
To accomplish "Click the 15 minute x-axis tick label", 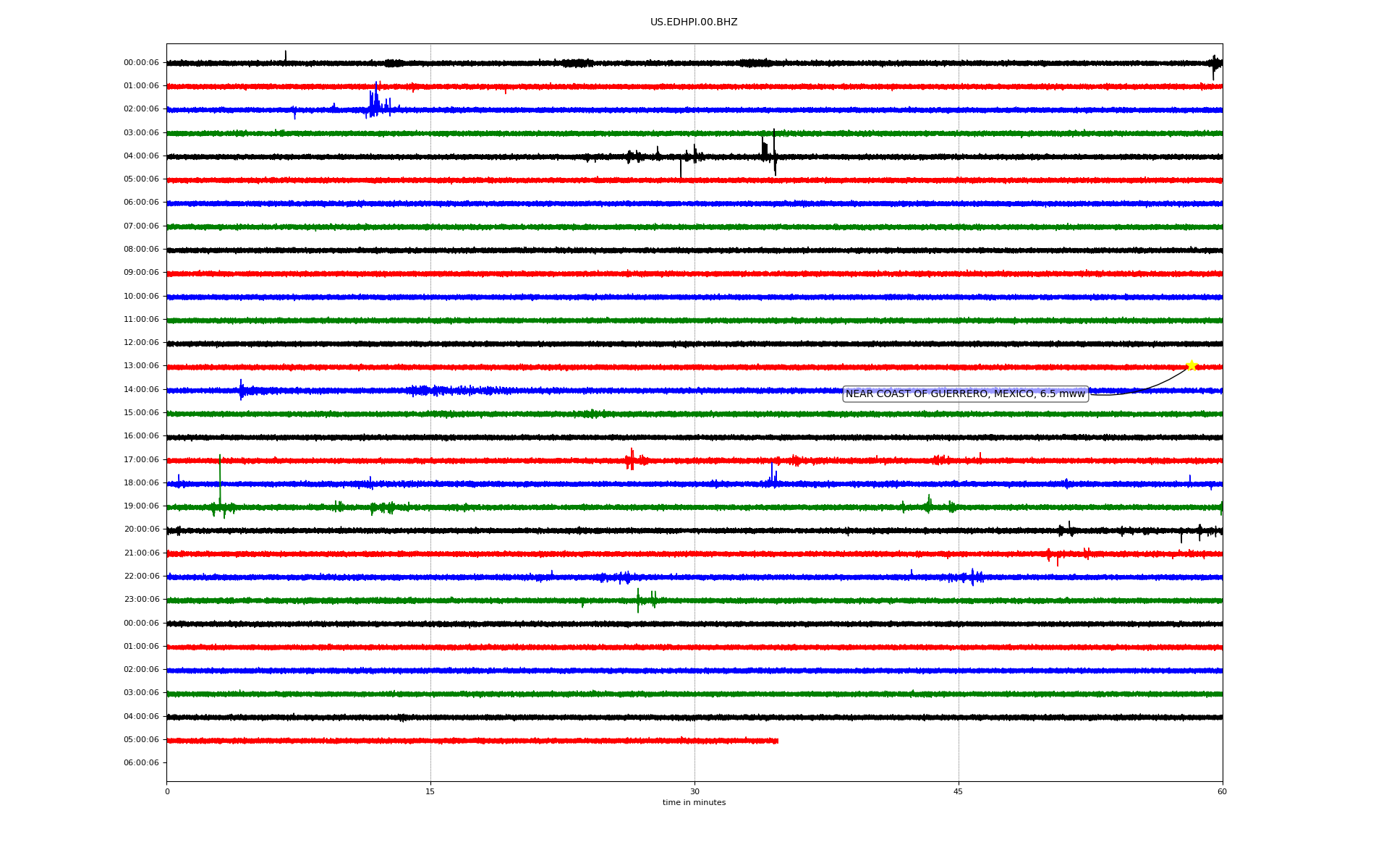I will click(430, 792).
